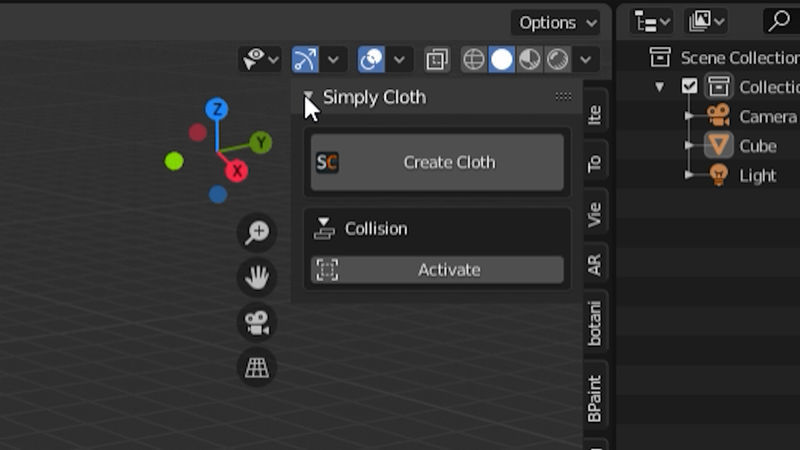800x450 pixels.
Task: Open the overlays settings dropdown arrow
Action: [x=399, y=60]
